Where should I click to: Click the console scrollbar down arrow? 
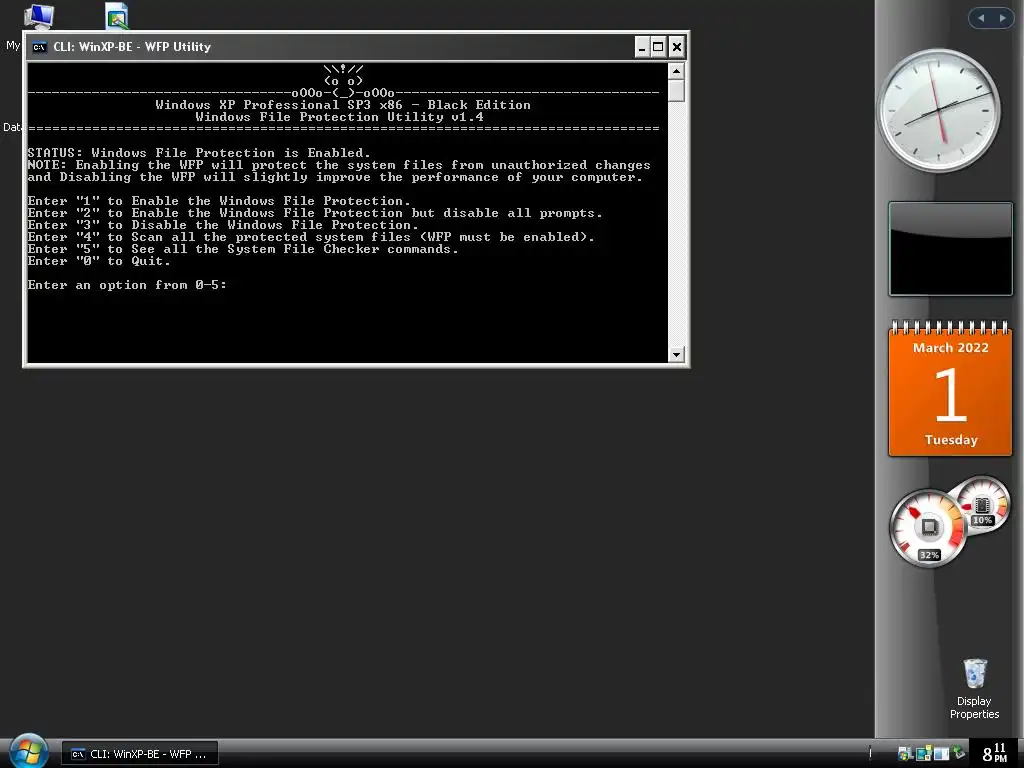coord(676,355)
